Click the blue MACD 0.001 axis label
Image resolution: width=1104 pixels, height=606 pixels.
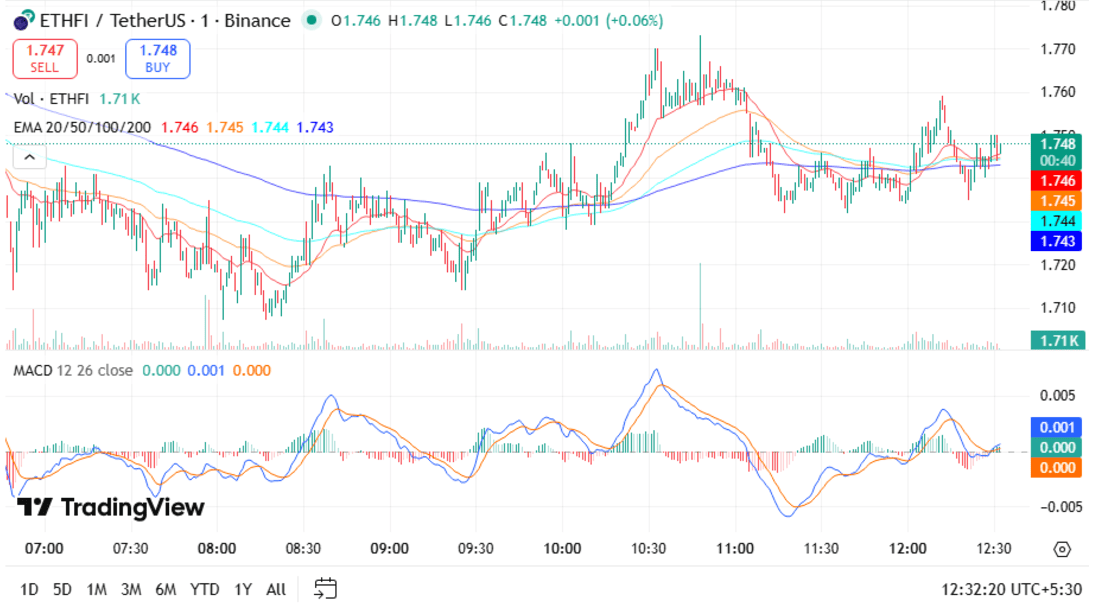pyautogui.click(x=1056, y=427)
